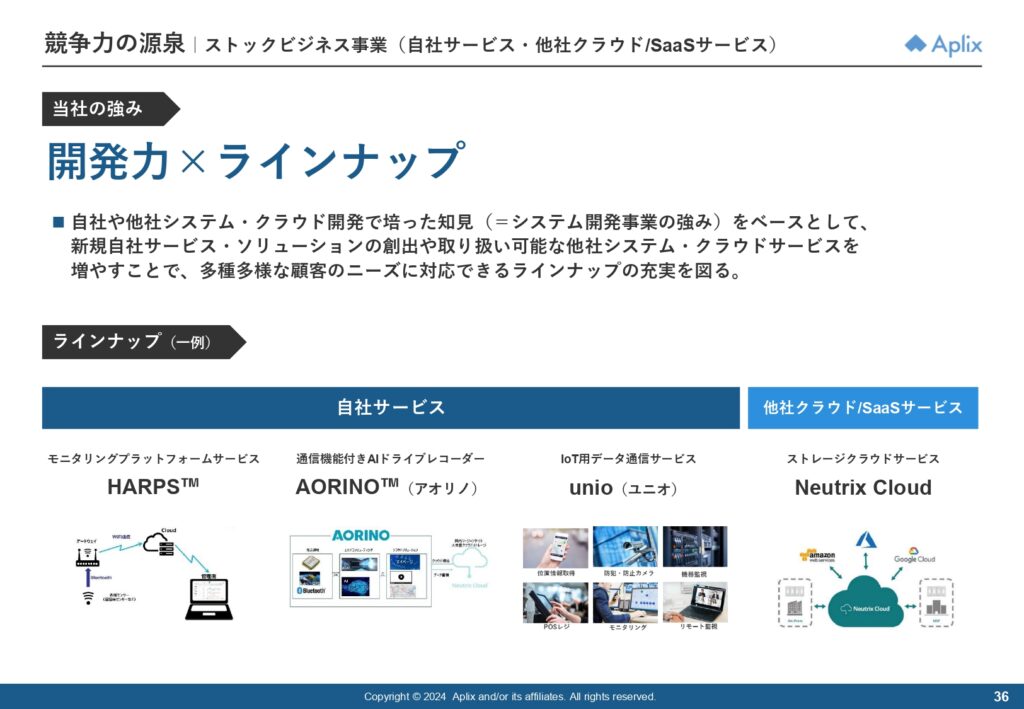The image size is (1024, 709).
Task: Select the Neutrix Cloud product name
Action: pos(863,487)
